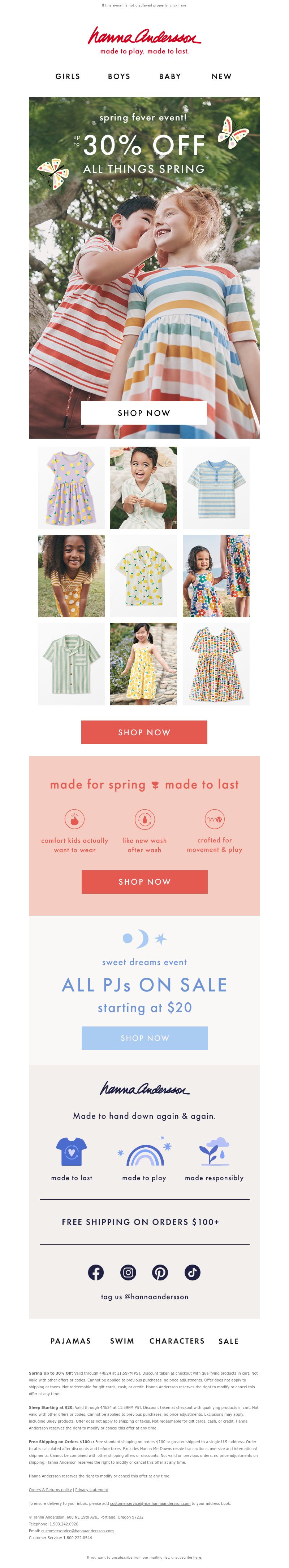Open the Privacy statement link
The image size is (289, 1568).
[91, 1489]
